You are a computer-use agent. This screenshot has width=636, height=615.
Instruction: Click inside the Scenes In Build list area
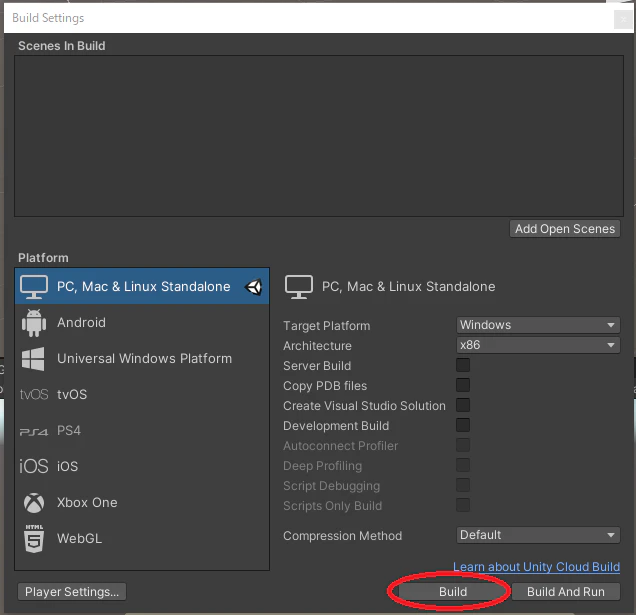[x=319, y=136]
